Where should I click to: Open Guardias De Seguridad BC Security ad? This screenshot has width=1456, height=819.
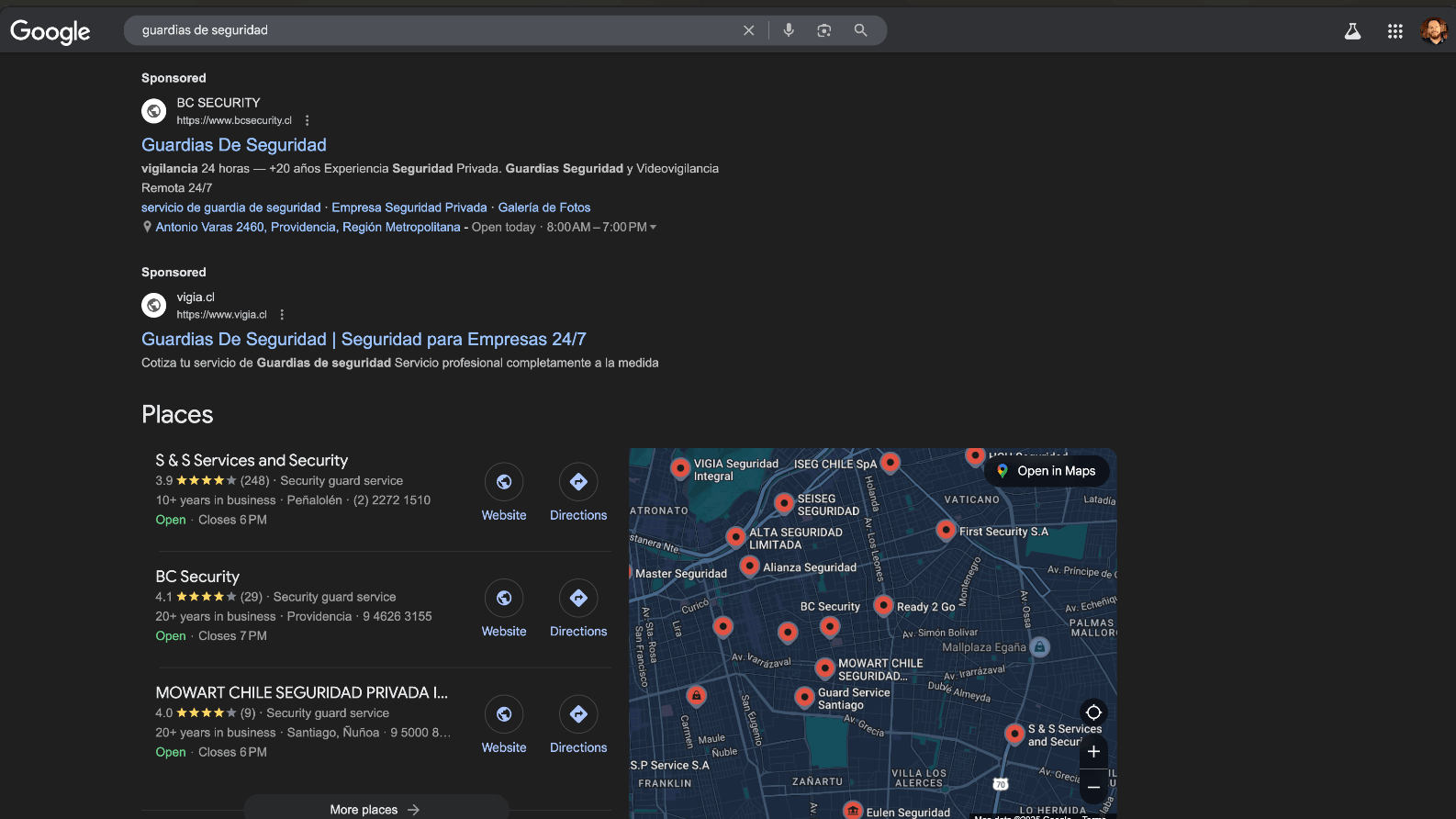click(234, 145)
